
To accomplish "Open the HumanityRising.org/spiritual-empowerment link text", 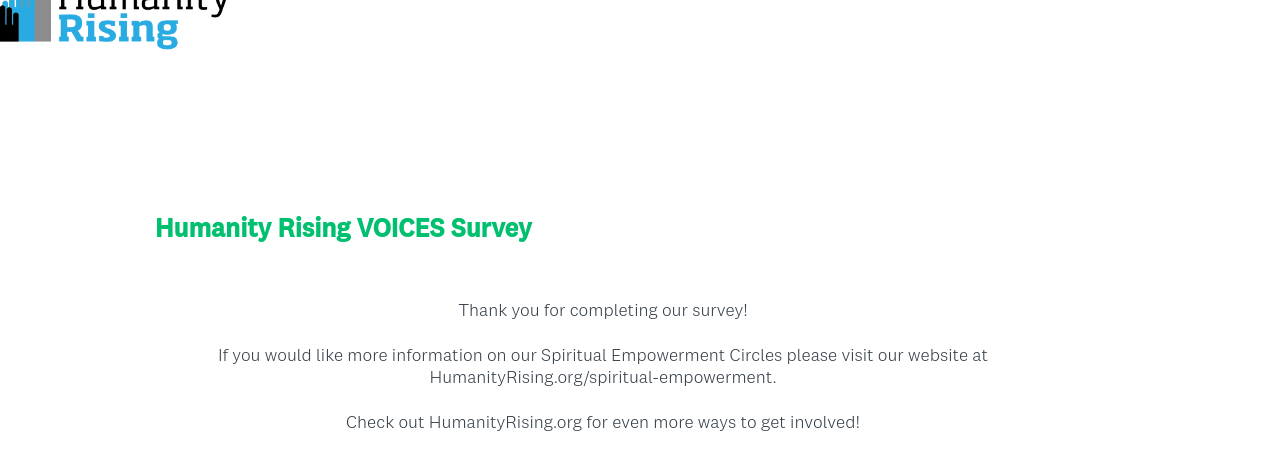I will tap(601, 377).
